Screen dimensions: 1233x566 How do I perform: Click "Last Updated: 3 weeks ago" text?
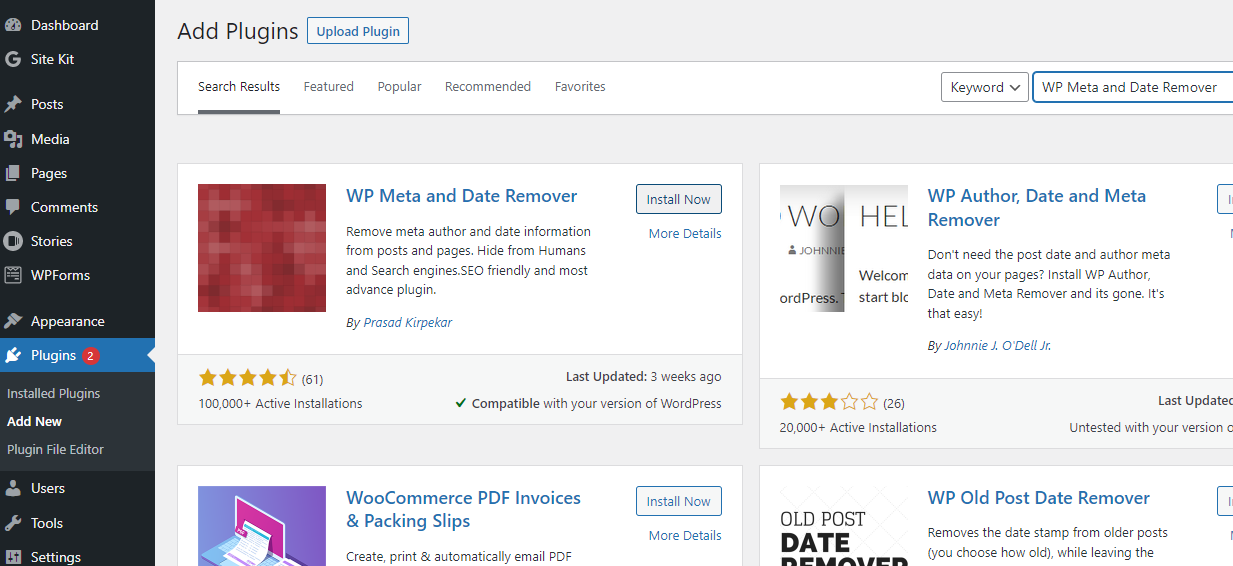tap(644, 377)
